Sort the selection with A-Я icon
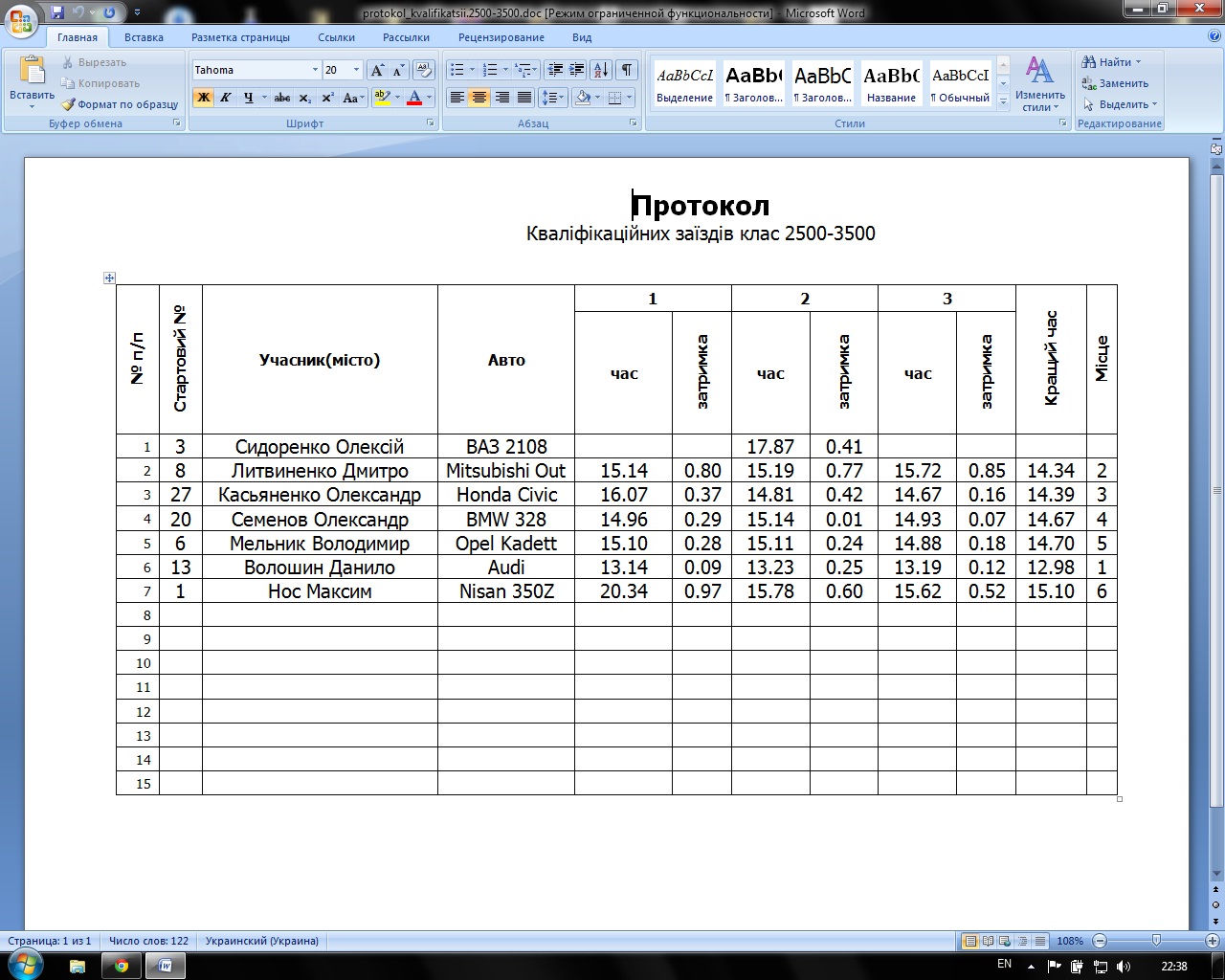 click(601, 70)
